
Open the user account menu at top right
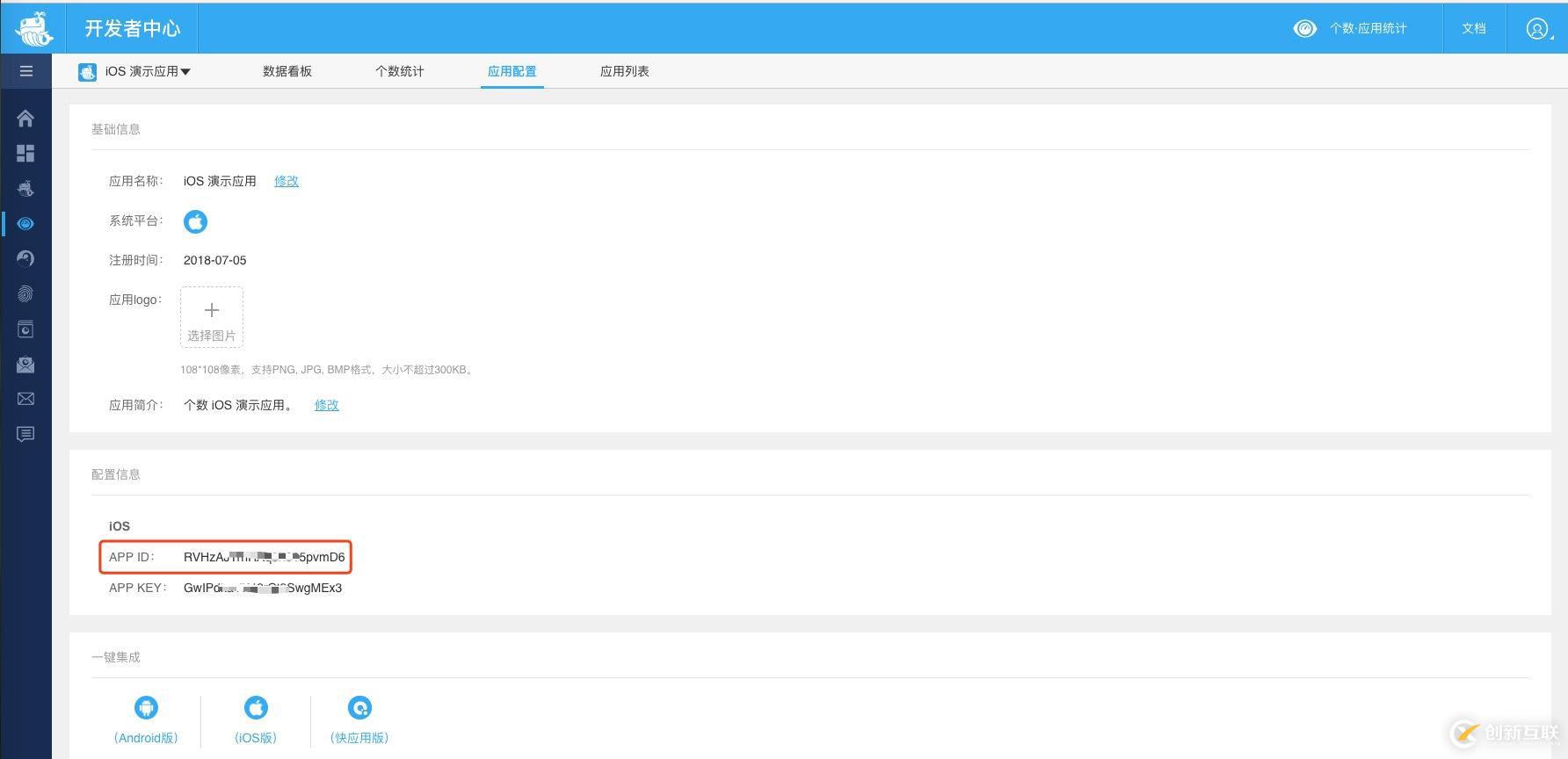point(1537,29)
